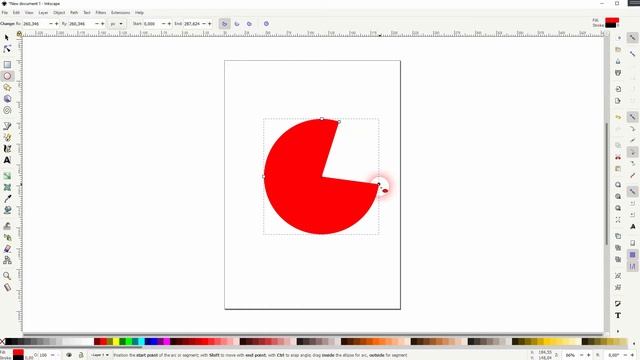Pick the magenta palette swatch
Viewport: 640px width, 360px height.
point(167,342)
